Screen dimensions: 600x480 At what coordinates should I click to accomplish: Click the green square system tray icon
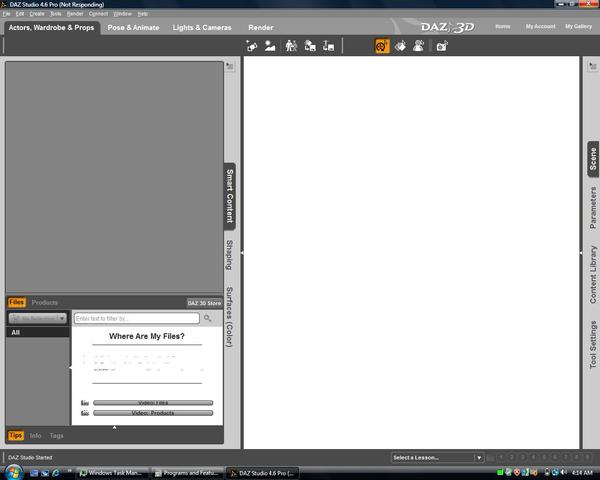pyautogui.click(x=500, y=472)
